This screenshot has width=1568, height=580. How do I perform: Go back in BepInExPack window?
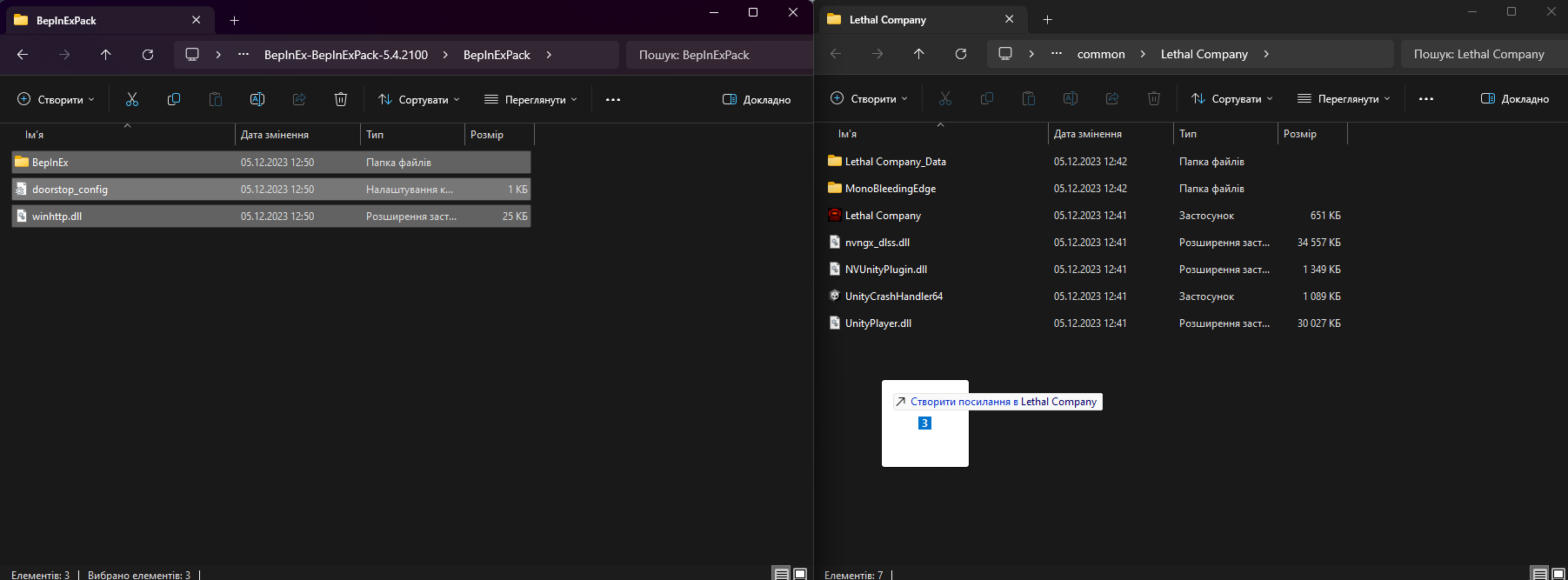[23, 55]
